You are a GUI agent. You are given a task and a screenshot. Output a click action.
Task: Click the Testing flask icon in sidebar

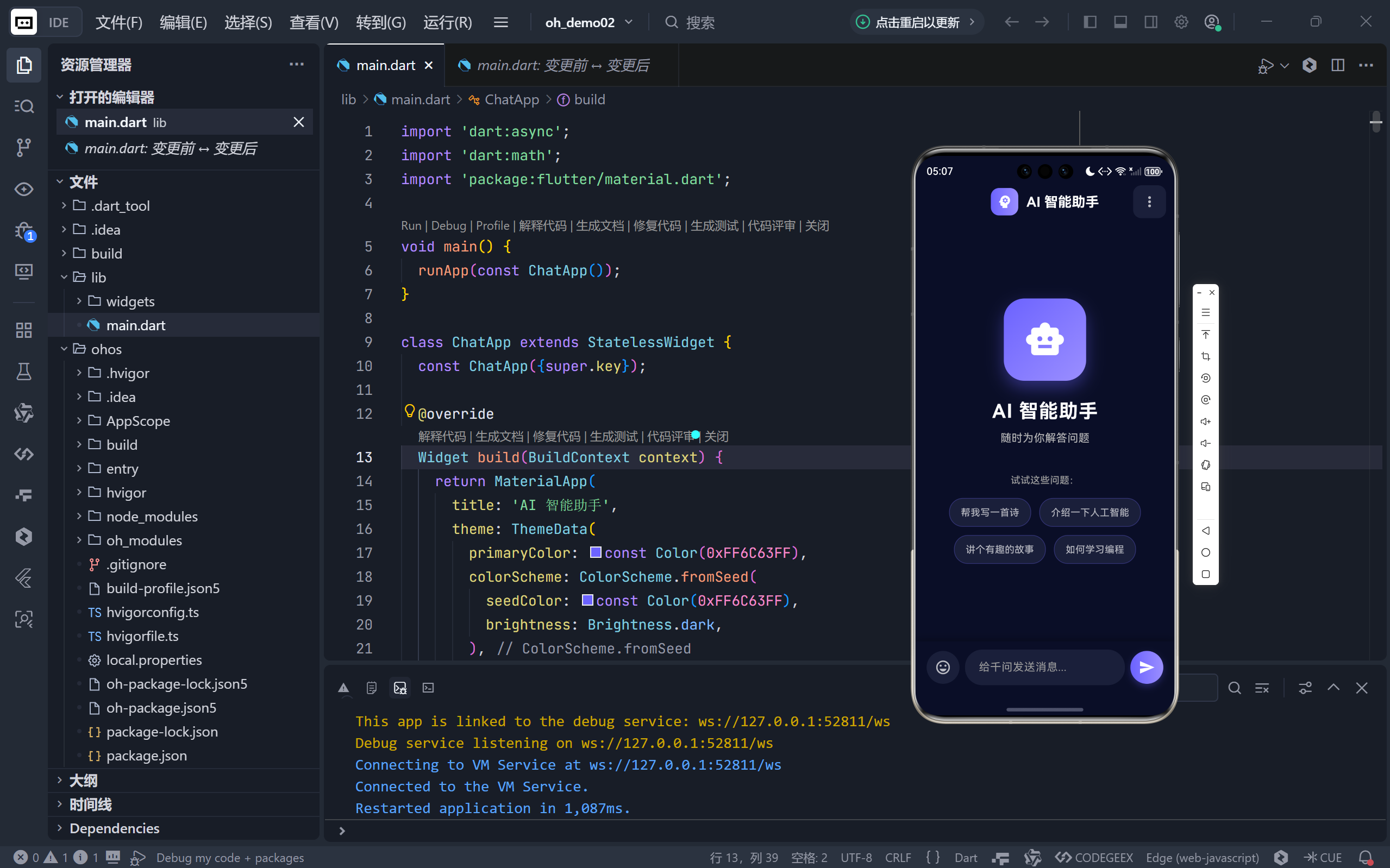tap(23, 372)
